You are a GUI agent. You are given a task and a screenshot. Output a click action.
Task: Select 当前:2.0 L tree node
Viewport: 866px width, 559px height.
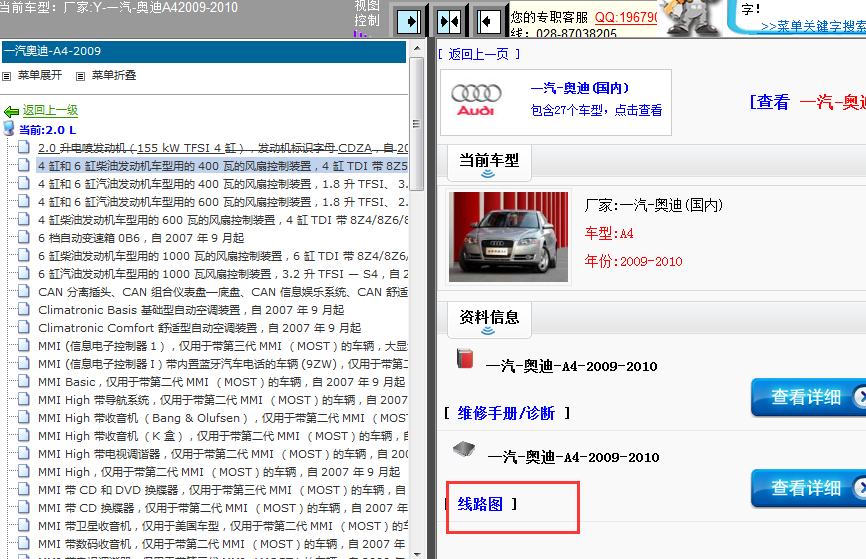(47, 130)
